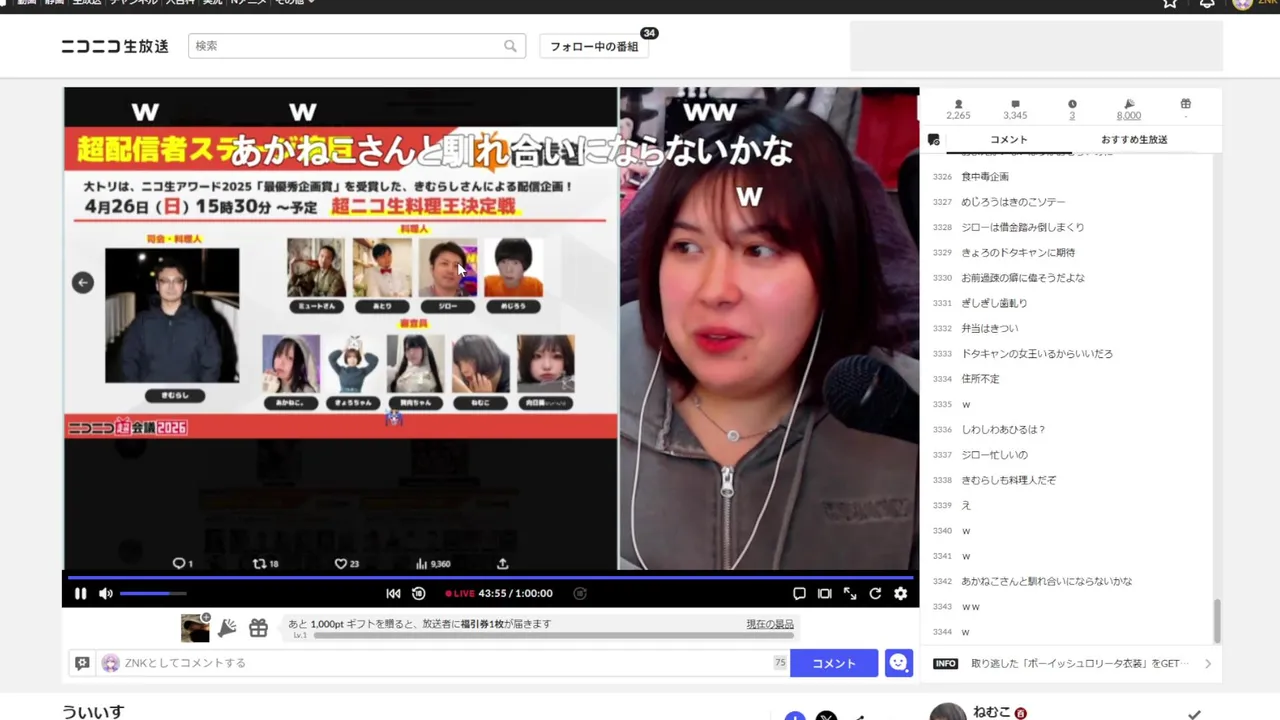Rewind the stream by ten seconds
Screen dimensions: 1280x720
[x=419, y=593]
